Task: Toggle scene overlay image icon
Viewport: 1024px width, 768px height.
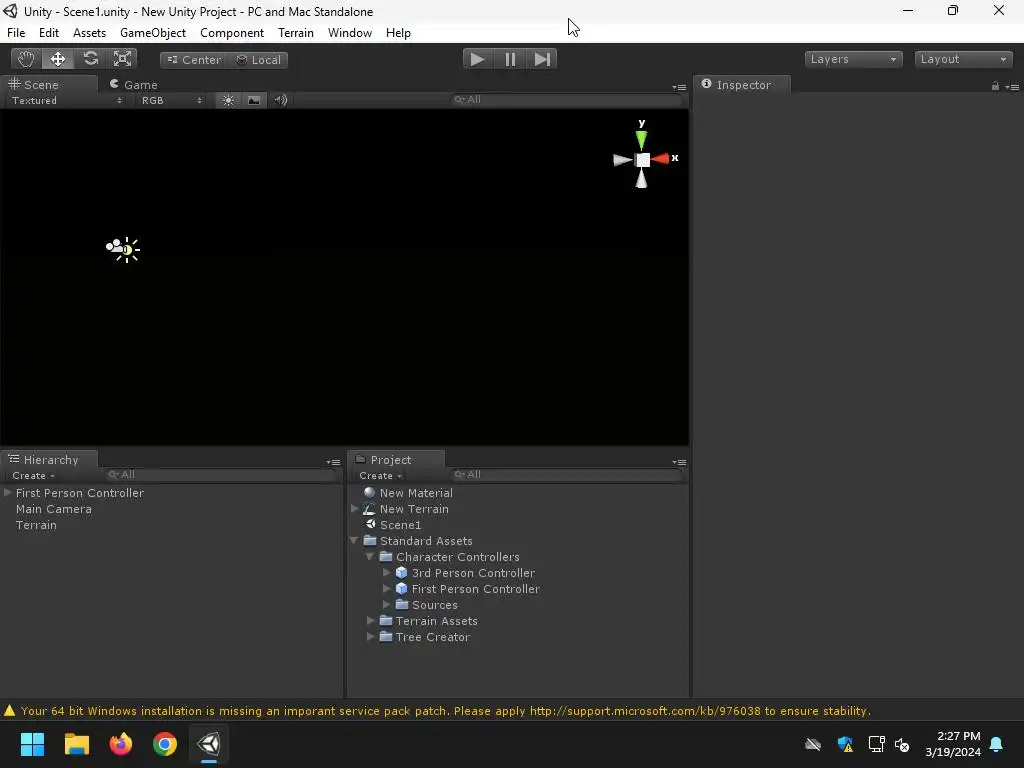Action: (254, 100)
